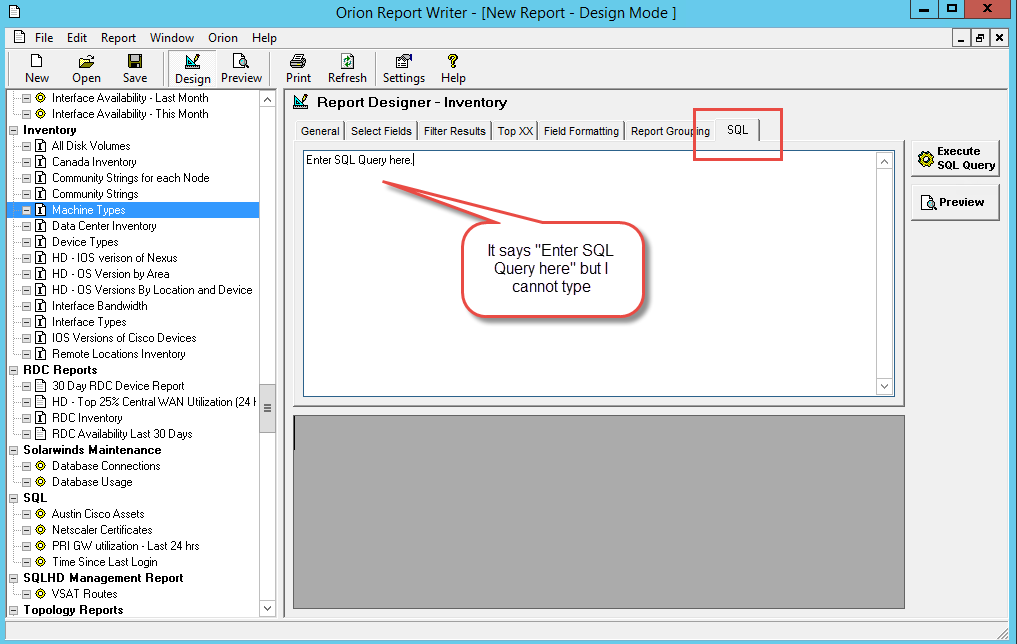Click page icon beside 30 Day RDC Device Report
The width and height of the screenshot is (1017, 644).
pos(40,386)
